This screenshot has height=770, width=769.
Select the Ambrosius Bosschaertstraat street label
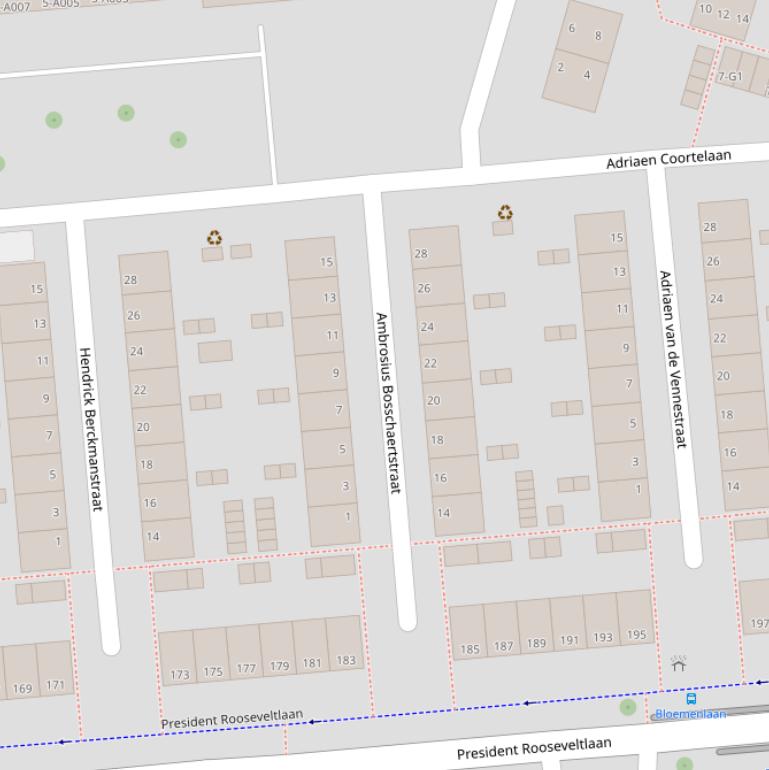coord(388,403)
